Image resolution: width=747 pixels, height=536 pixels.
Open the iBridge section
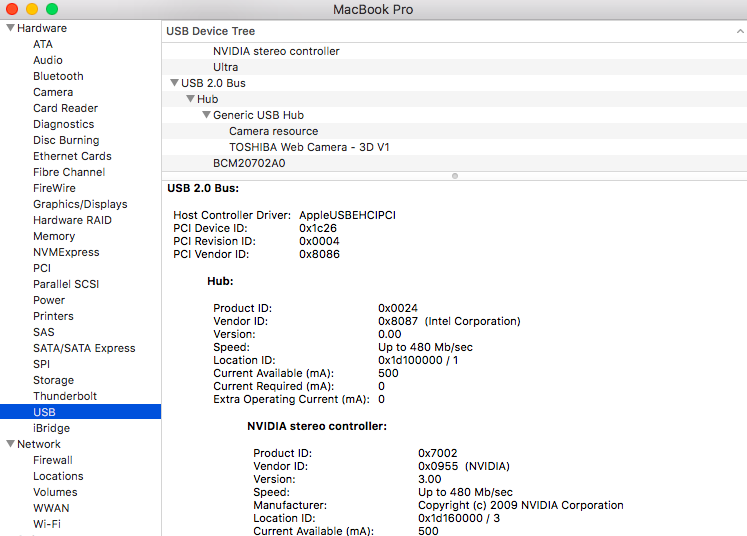click(x=51, y=428)
